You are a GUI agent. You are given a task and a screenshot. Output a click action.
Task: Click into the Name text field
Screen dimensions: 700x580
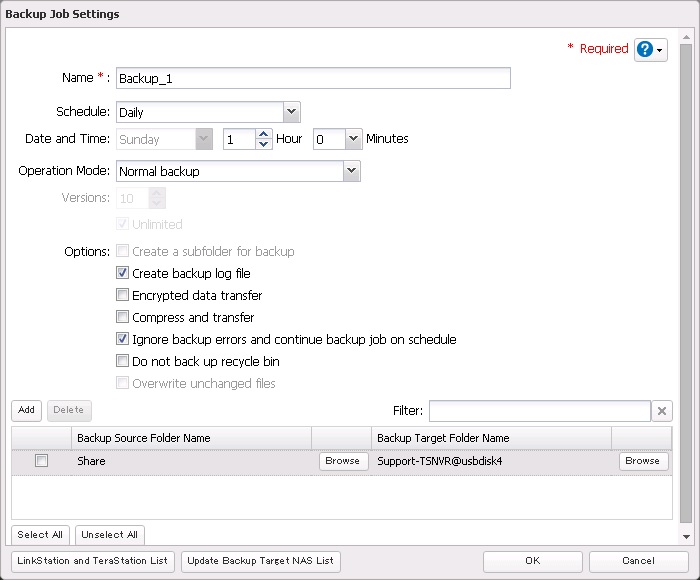click(x=313, y=78)
